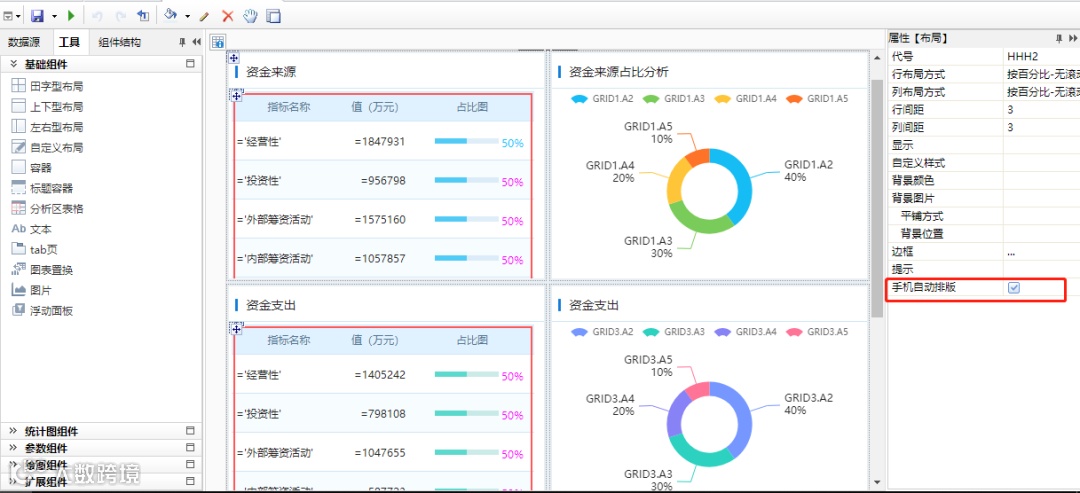Click the red X delete icon

228,15
